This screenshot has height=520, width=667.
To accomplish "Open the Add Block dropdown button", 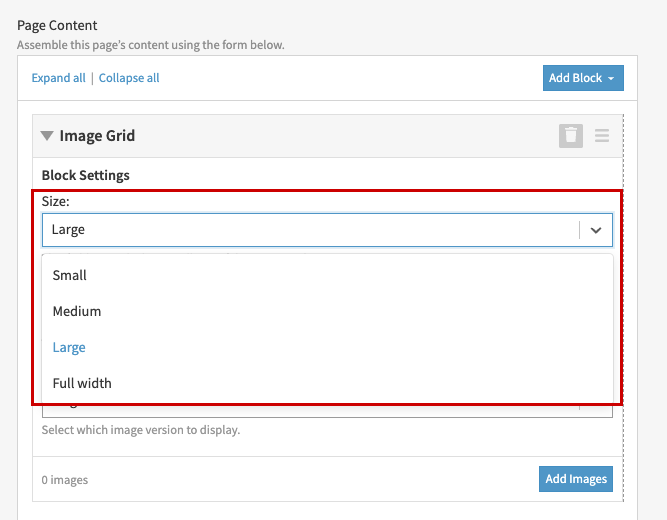I will [x=584, y=78].
